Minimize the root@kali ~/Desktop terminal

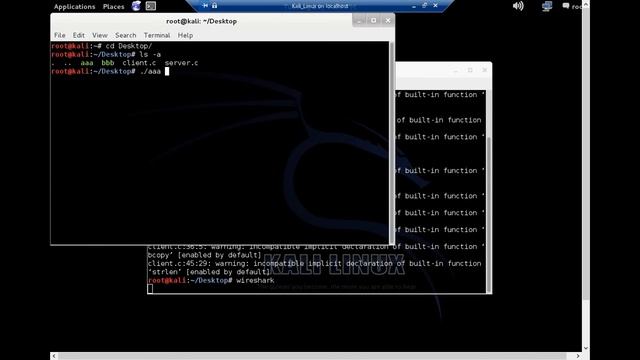[x=359, y=20]
